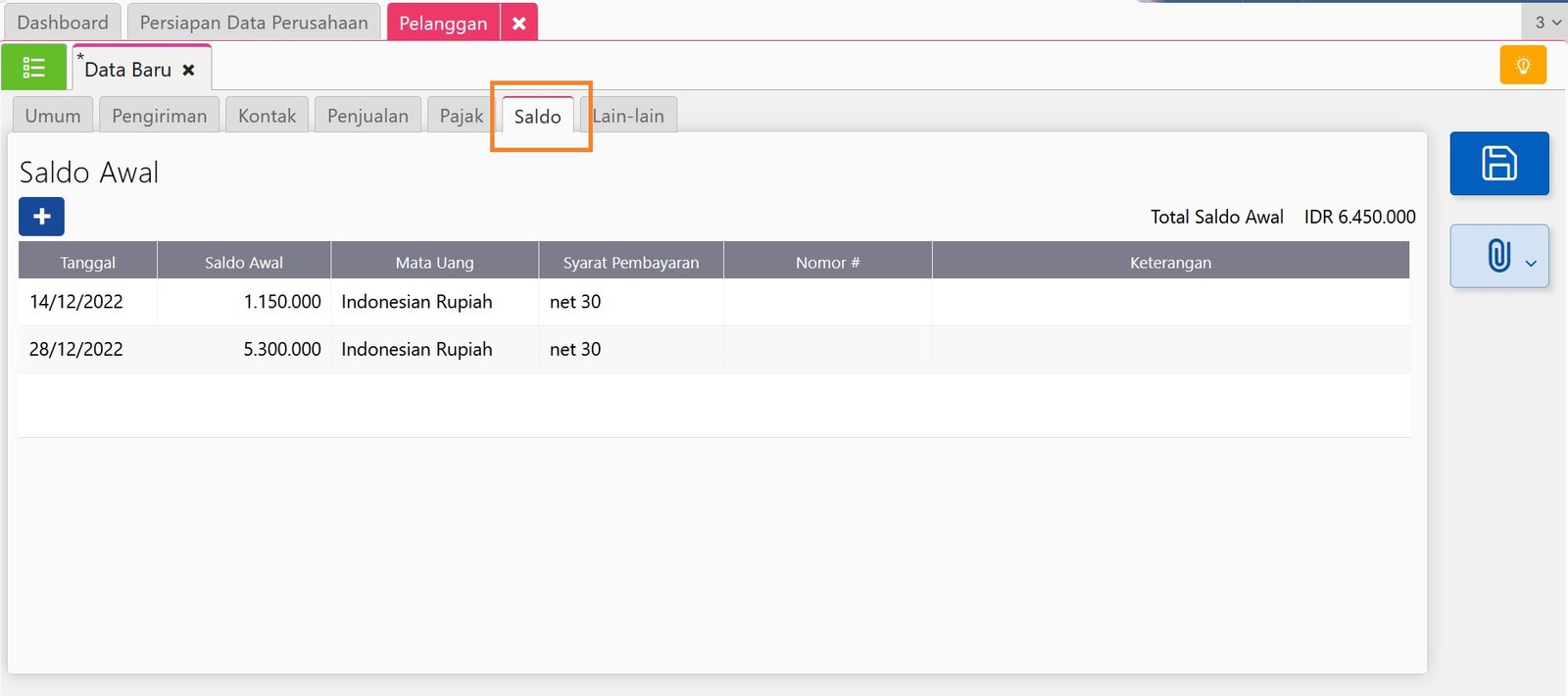1568x696 pixels.
Task: Open Persiapan Data Perusahaan tab
Action: 254,23
